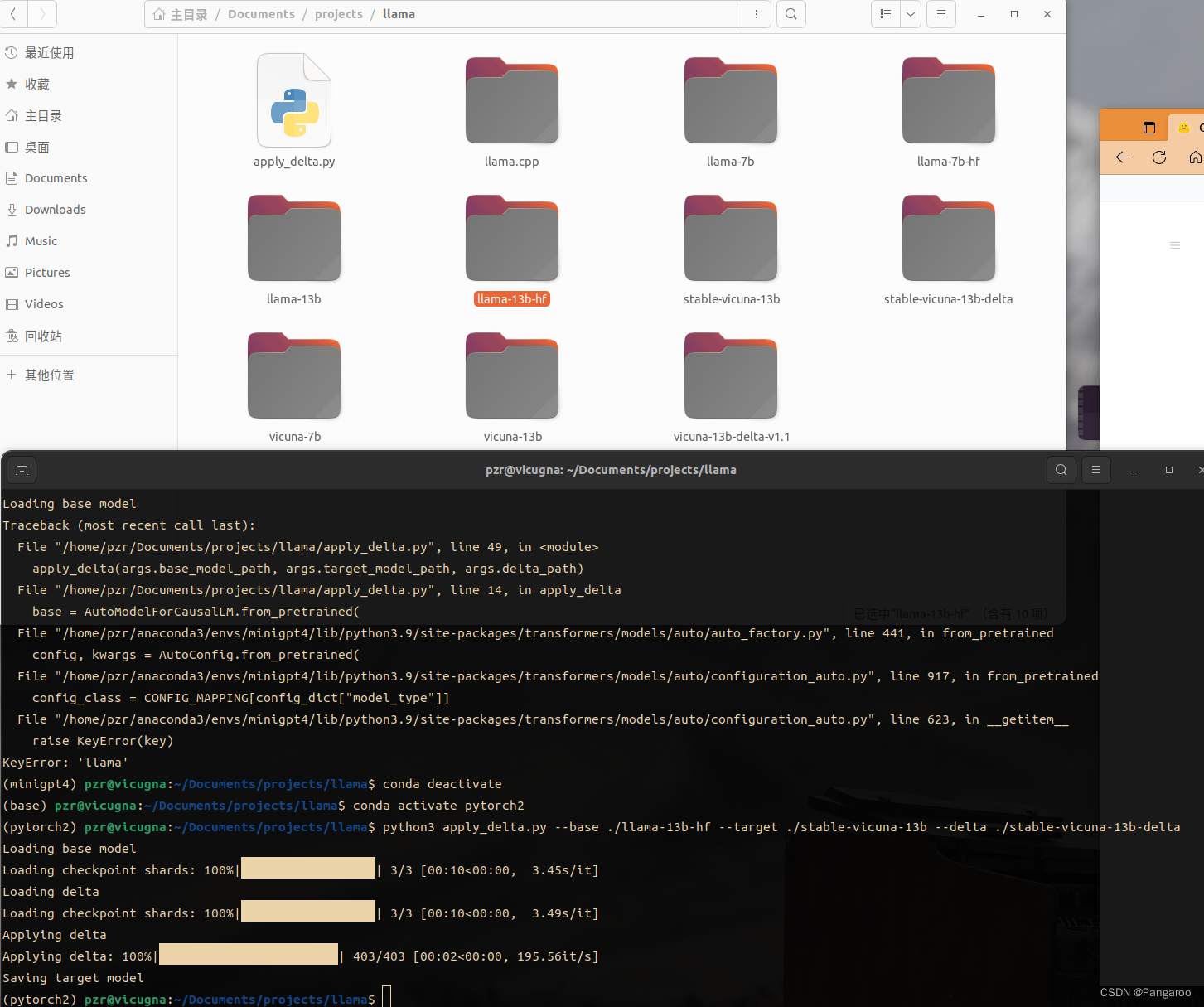Viewport: 1204px width, 1007px height.
Task: Open Pictures in sidebar
Action: click(89, 273)
